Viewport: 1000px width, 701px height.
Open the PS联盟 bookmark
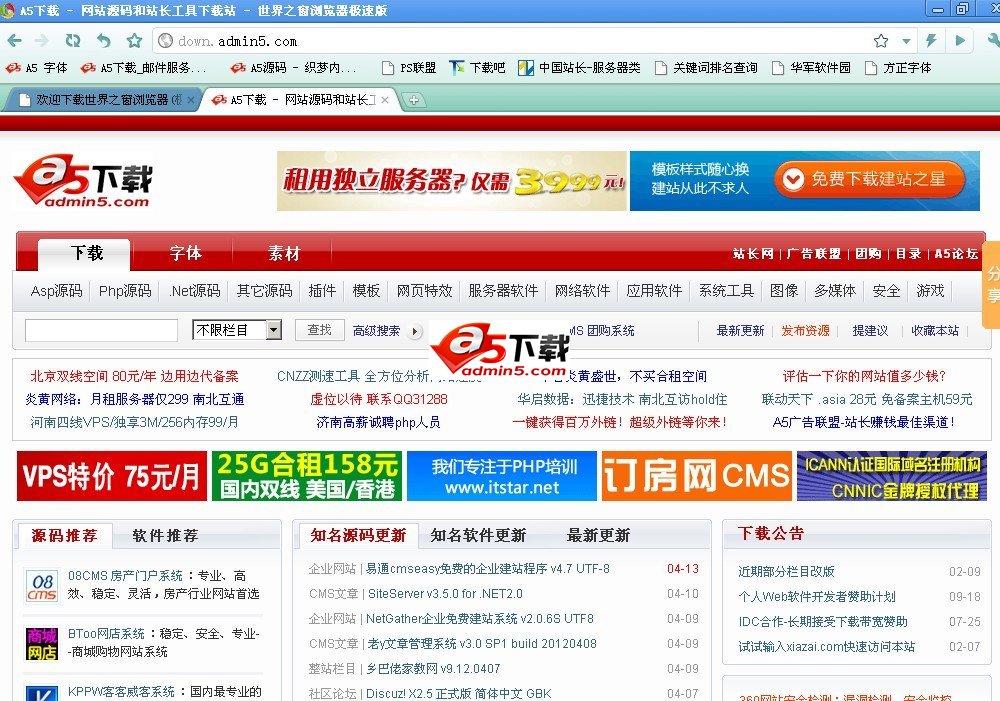tap(408, 68)
